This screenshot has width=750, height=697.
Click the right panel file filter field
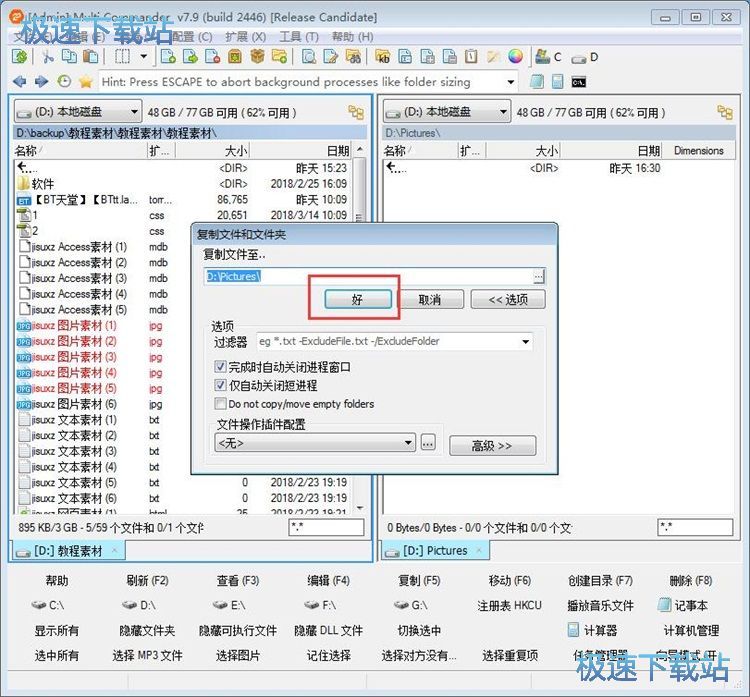click(x=695, y=527)
